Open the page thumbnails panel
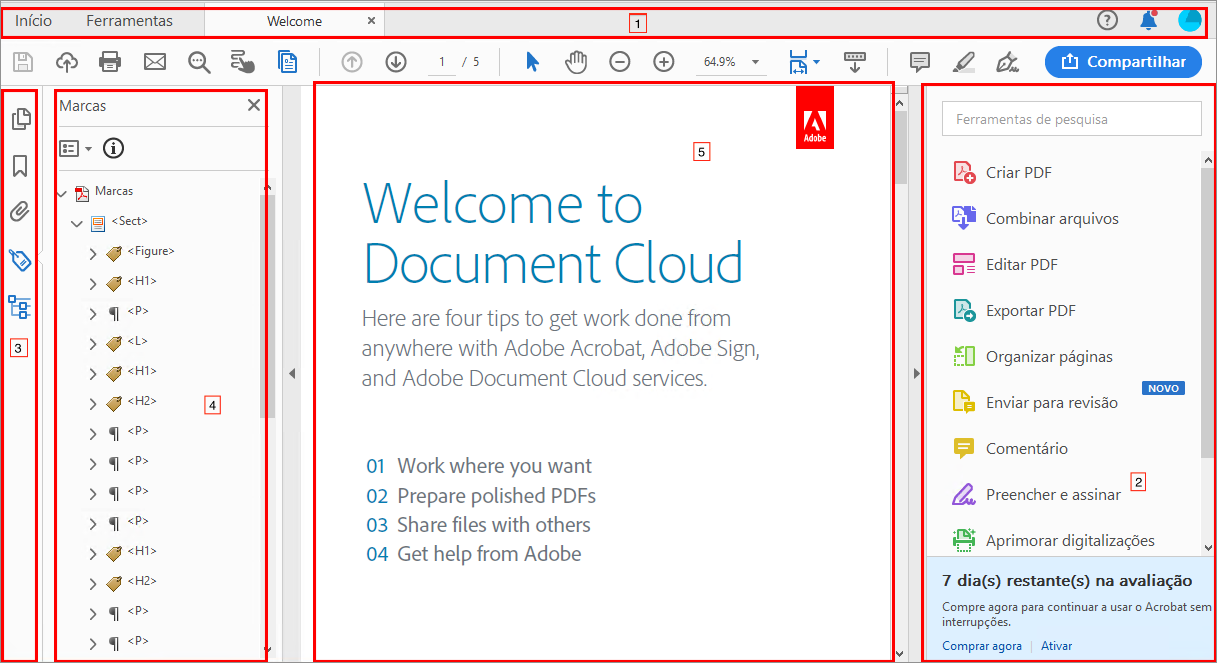Image resolution: width=1217 pixels, height=663 pixels. pyautogui.click(x=20, y=120)
